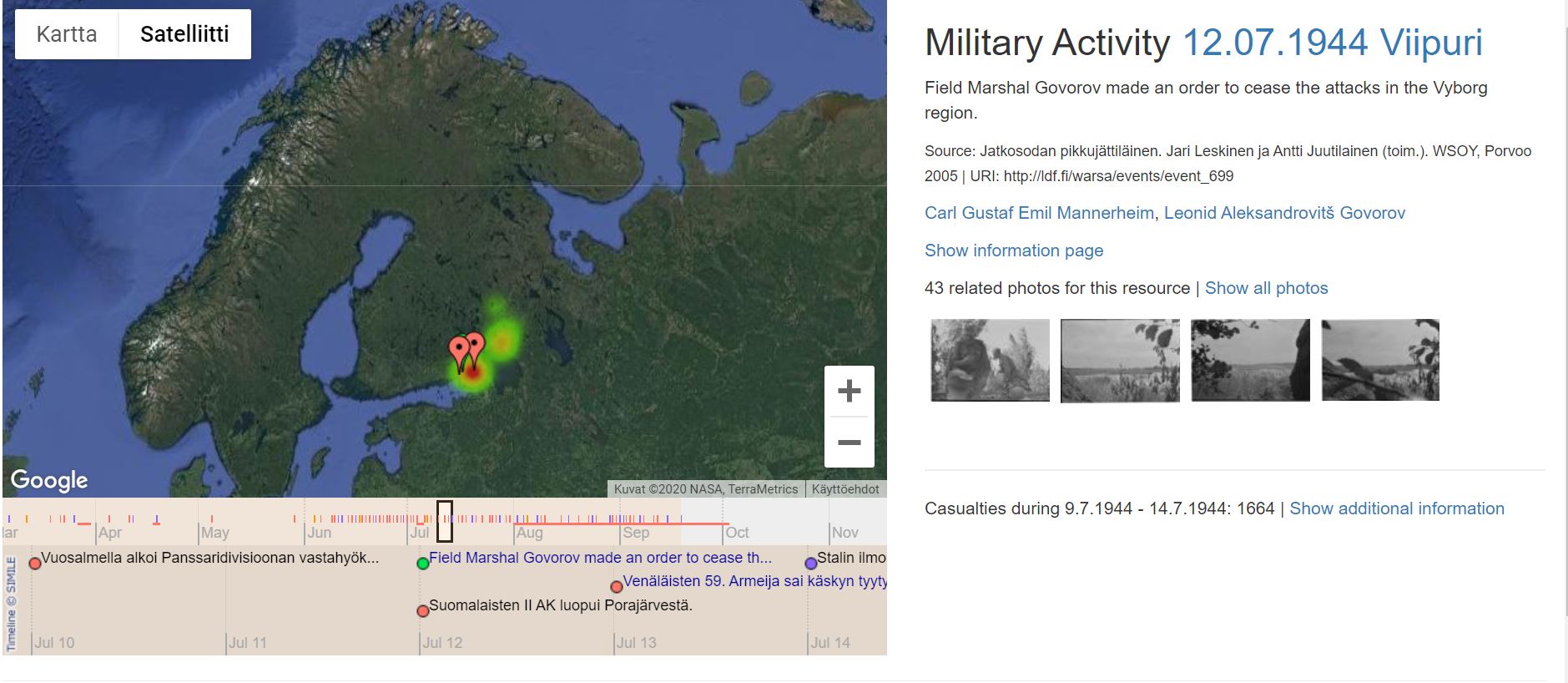Click Jul 13 date label on timeline

coord(636,643)
